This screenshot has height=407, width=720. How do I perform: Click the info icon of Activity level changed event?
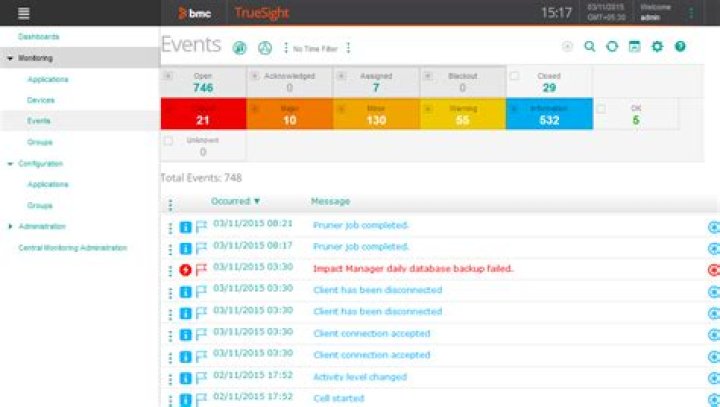pyautogui.click(x=185, y=378)
